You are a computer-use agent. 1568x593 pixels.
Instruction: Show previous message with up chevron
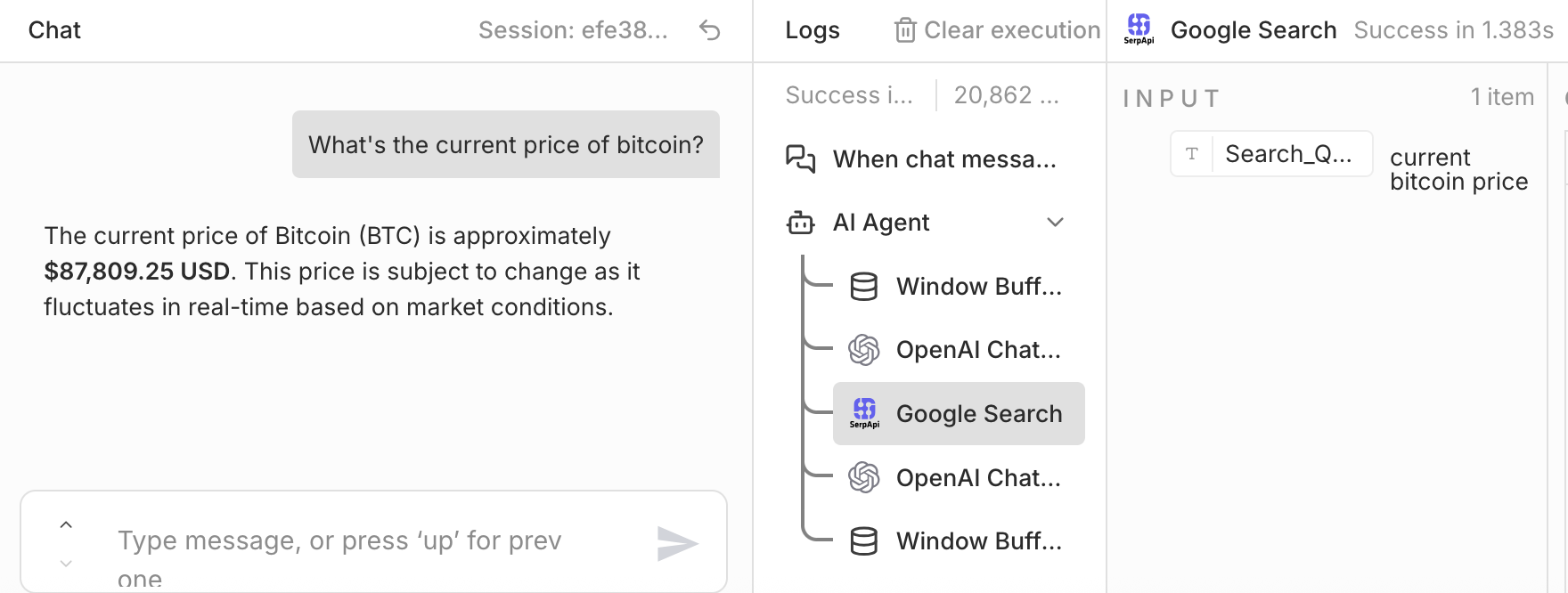[x=66, y=524]
